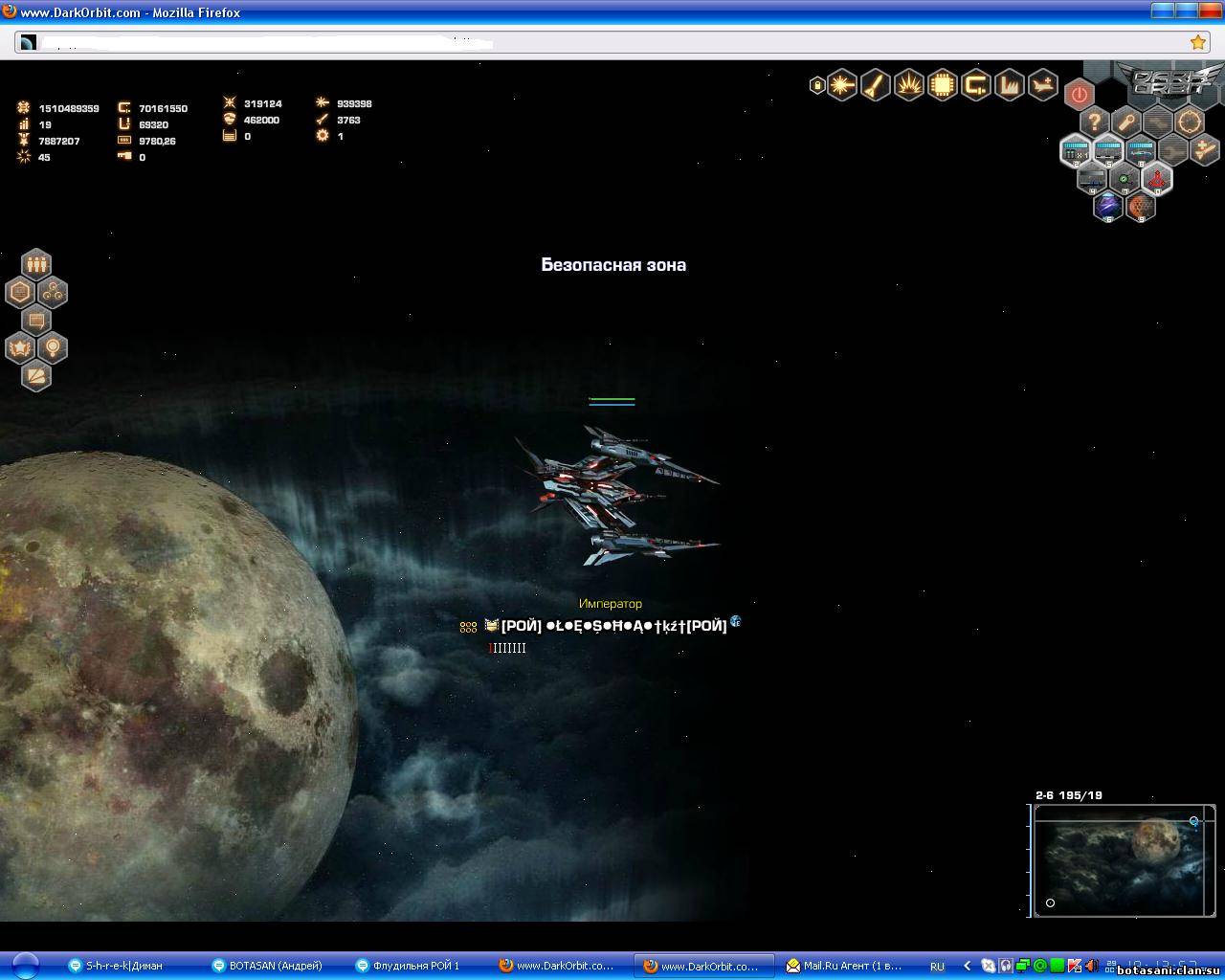The width and height of the screenshot is (1225, 980).
Task: Open the lightbulb hexagon on left menu
Action: [x=53, y=347]
